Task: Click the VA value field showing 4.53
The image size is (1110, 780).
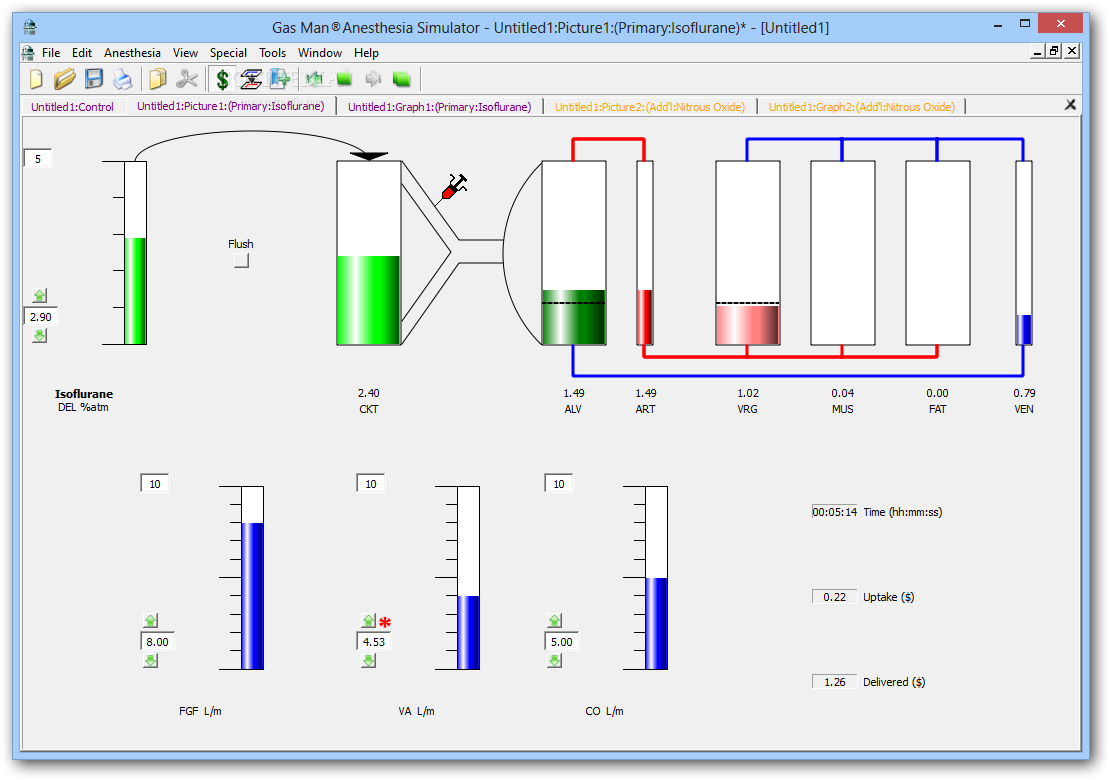Action: pyautogui.click(x=374, y=642)
